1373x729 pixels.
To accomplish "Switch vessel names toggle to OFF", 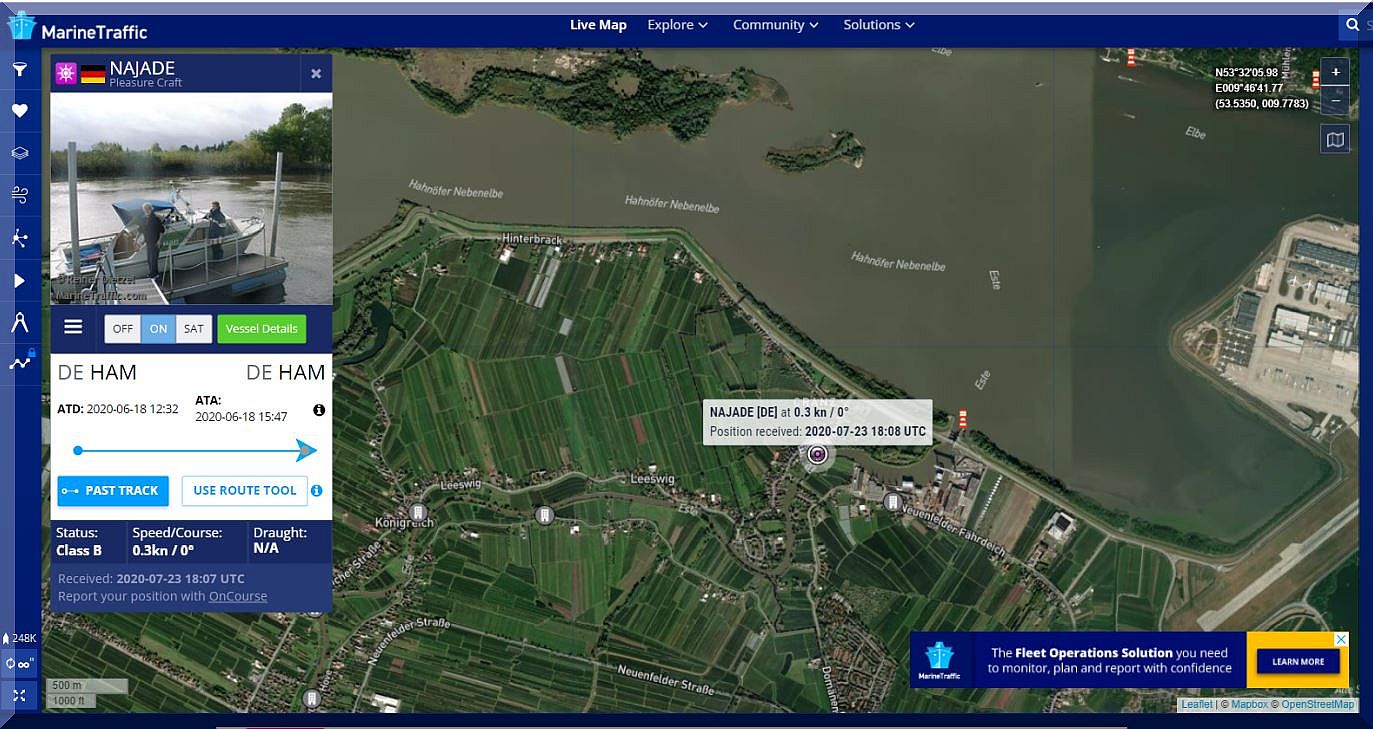I will coord(123,329).
